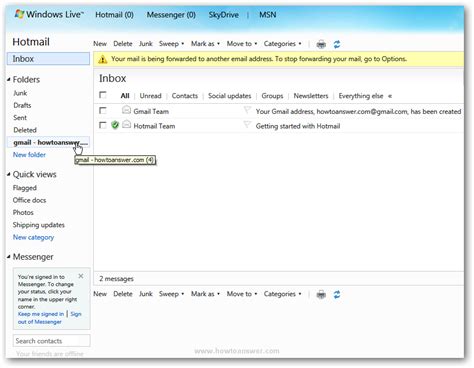Open Messenger (0) in top navigation
The image size is (474, 368).
click(171, 15)
